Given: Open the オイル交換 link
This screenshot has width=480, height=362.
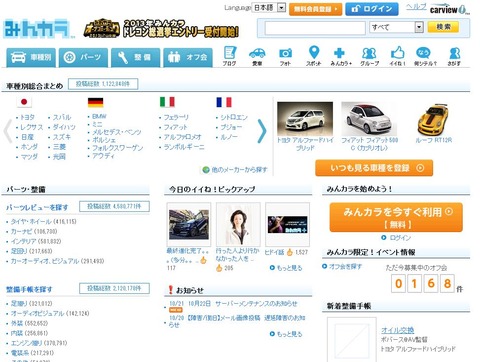Looking at the screenshot, I should (397, 330).
